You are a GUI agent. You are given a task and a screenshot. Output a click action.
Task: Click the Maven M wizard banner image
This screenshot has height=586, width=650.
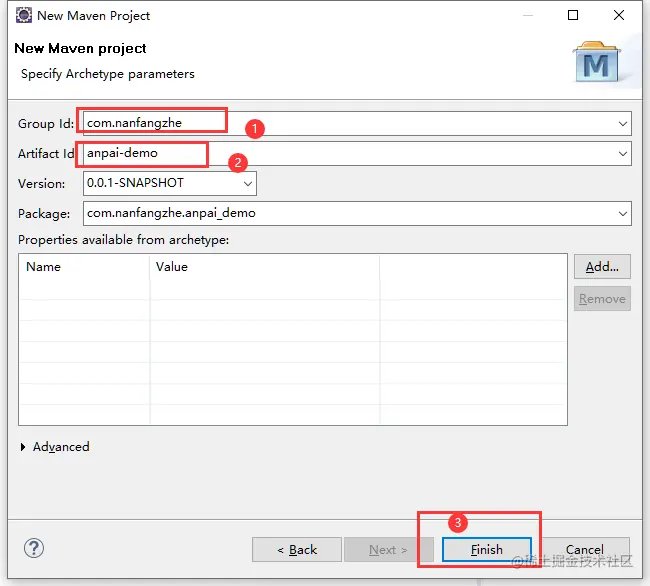[597, 62]
